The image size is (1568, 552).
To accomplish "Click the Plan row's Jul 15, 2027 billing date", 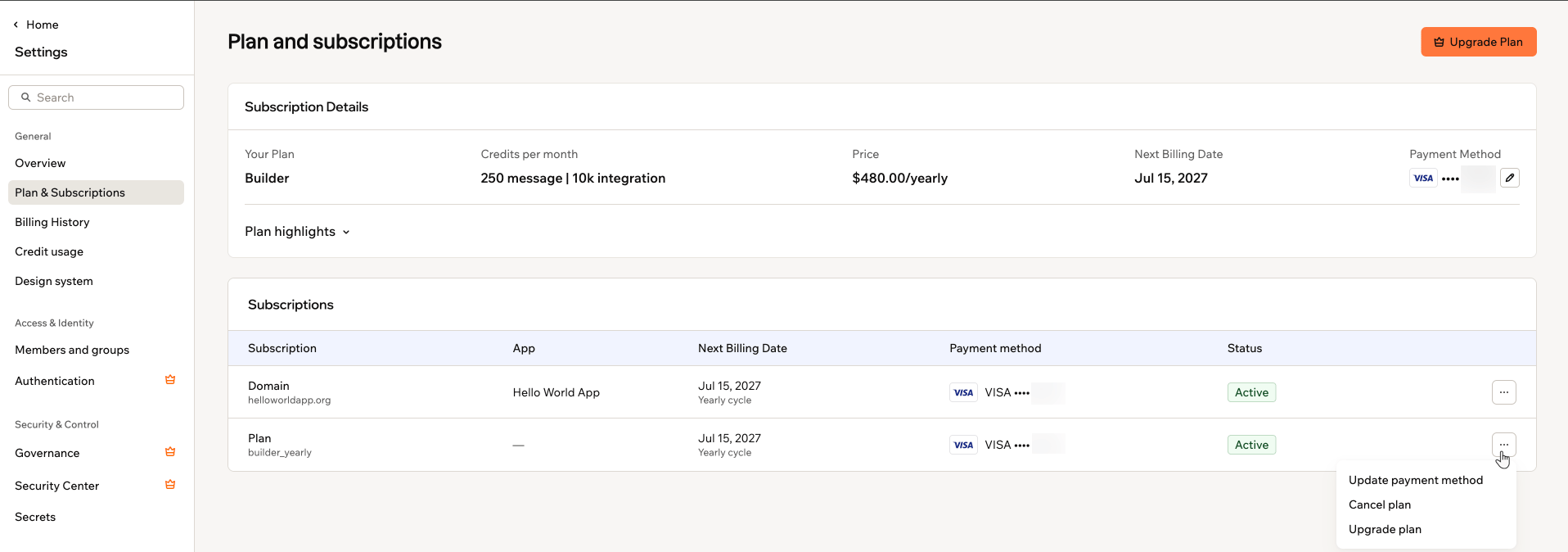I will coord(729,438).
